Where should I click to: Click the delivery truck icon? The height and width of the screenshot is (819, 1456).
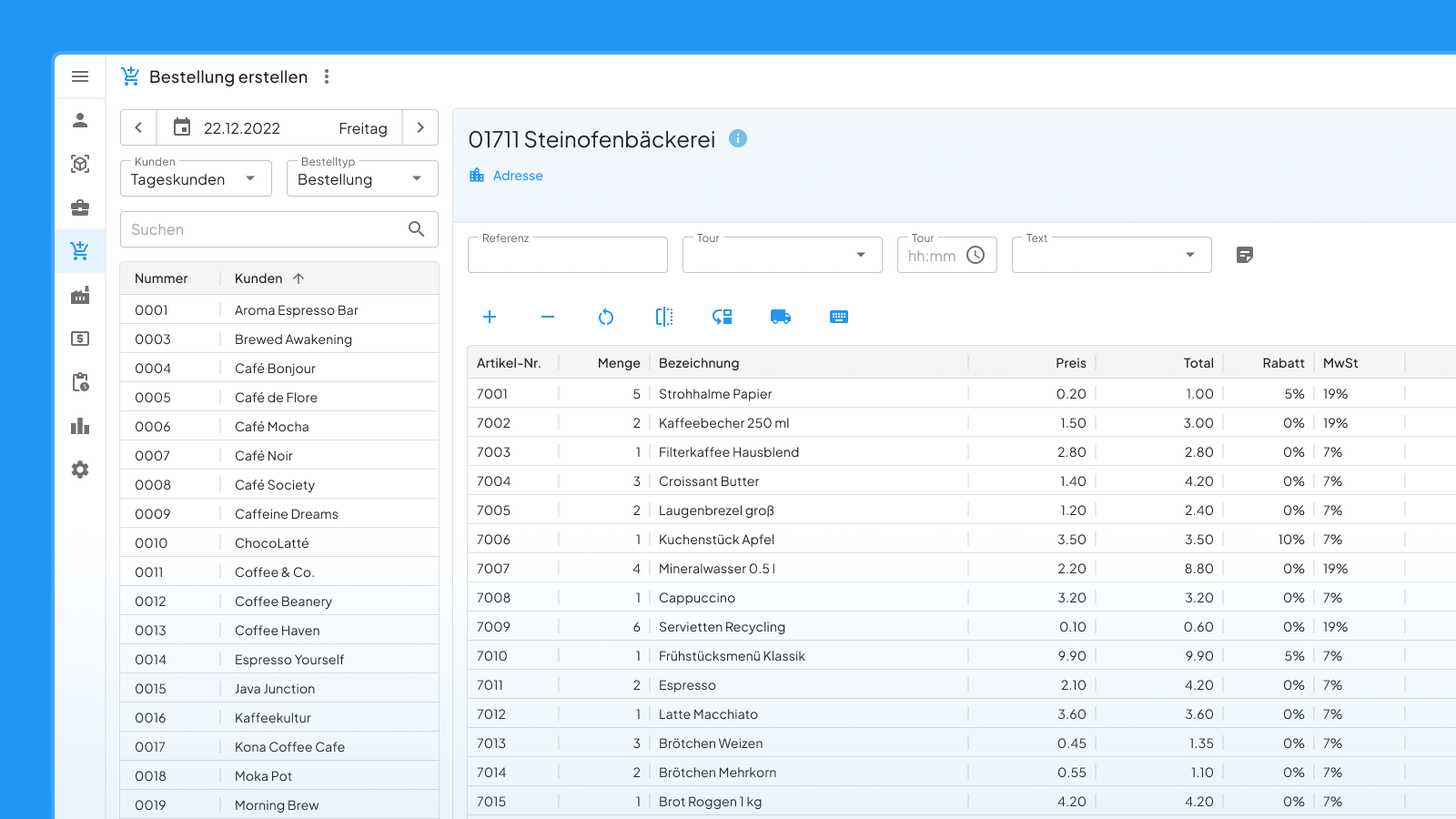coord(781,317)
